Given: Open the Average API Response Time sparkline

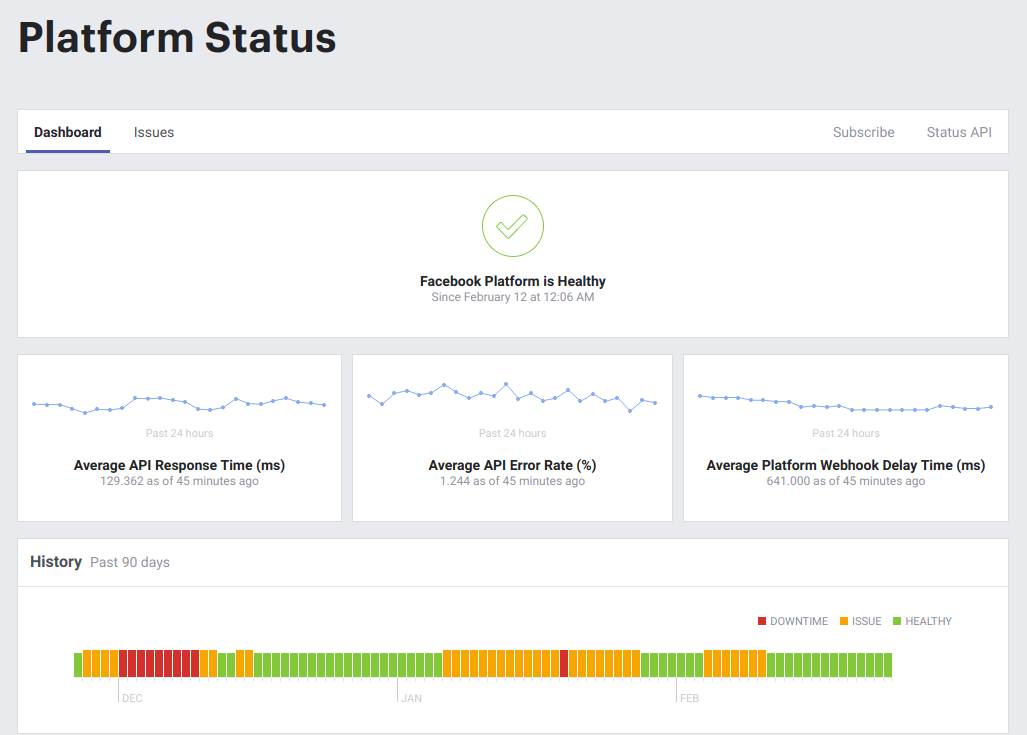Looking at the screenshot, I should (x=179, y=403).
